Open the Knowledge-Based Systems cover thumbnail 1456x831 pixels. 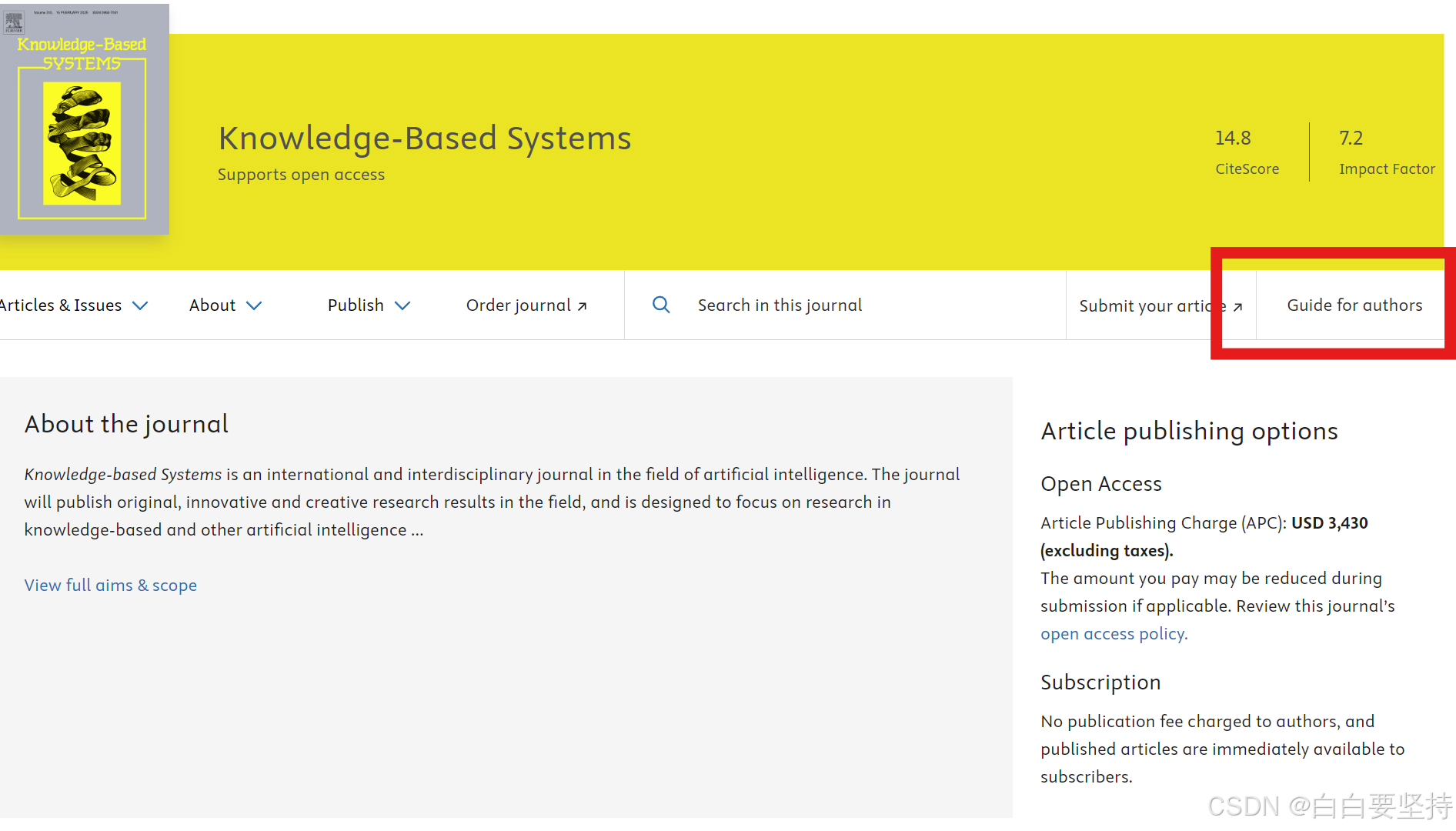pos(85,119)
